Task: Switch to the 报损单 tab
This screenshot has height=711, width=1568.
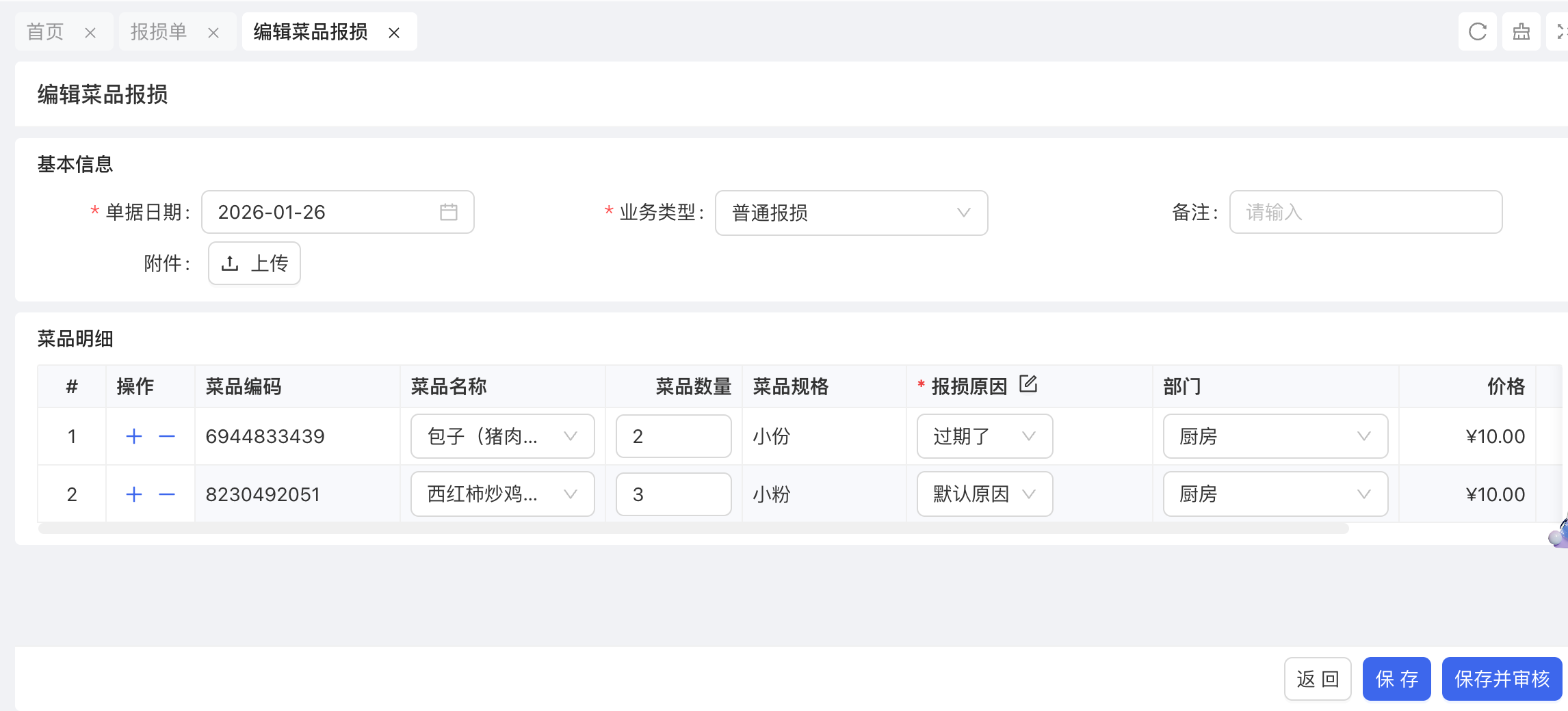Action: click(x=159, y=31)
